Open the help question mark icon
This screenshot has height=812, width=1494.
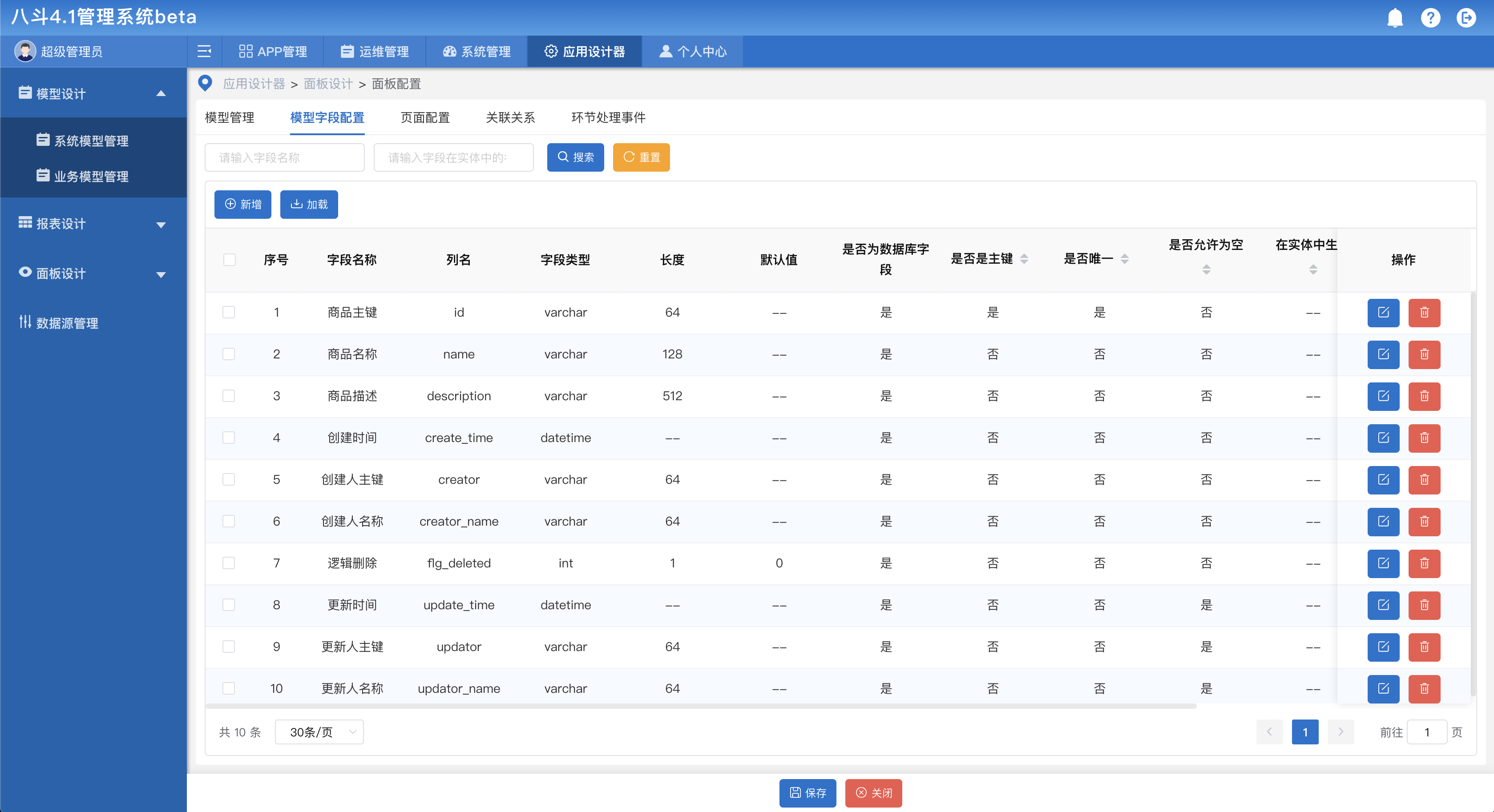point(1430,18)
